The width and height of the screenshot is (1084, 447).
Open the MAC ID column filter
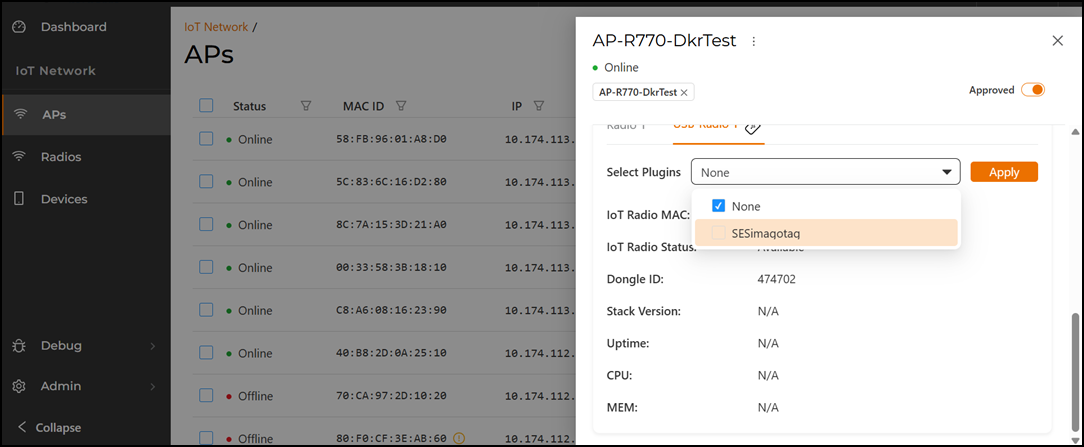click(400, 106)
